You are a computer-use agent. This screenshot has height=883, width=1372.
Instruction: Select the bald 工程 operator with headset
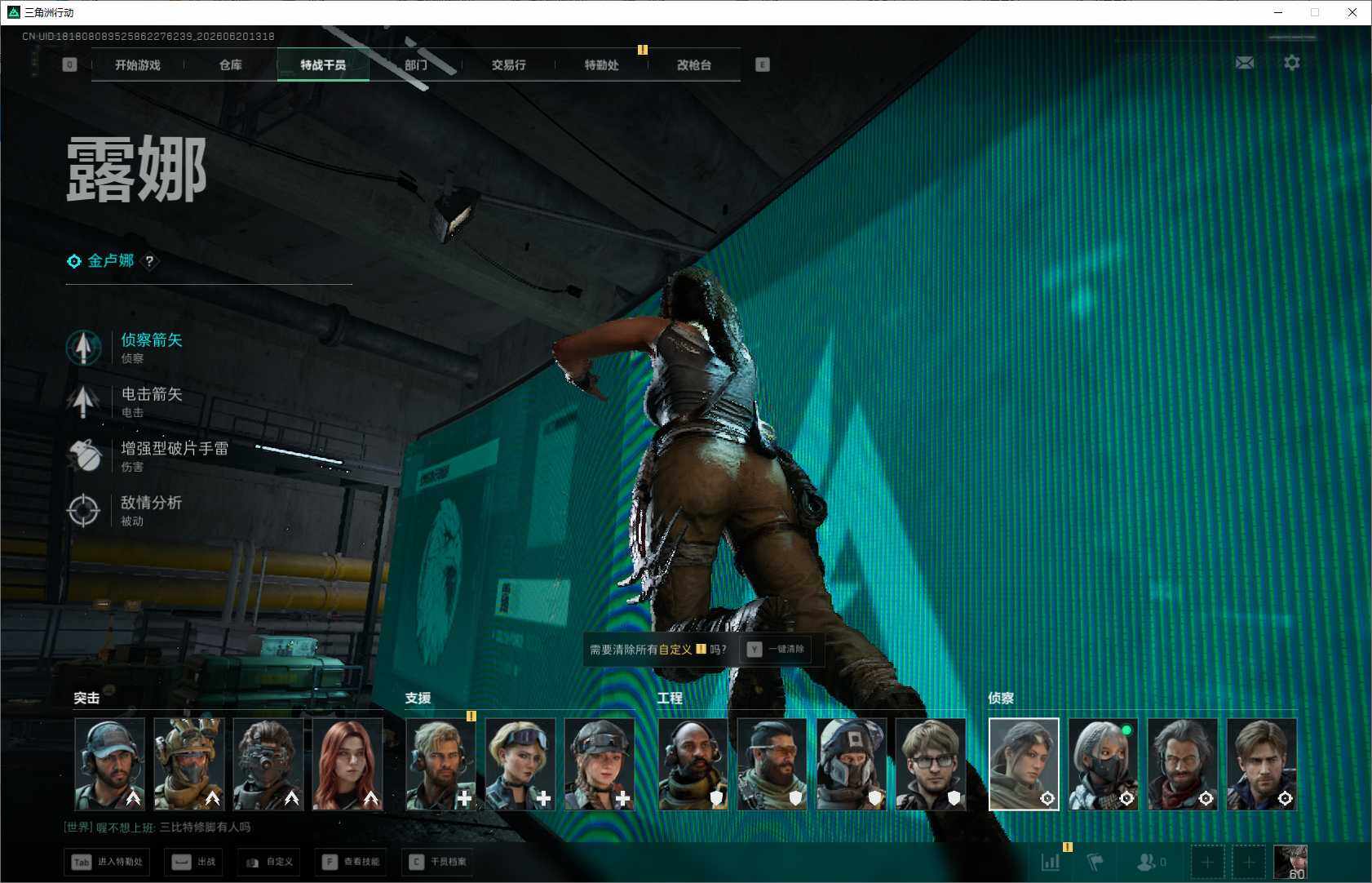click(x=693, y=764)
